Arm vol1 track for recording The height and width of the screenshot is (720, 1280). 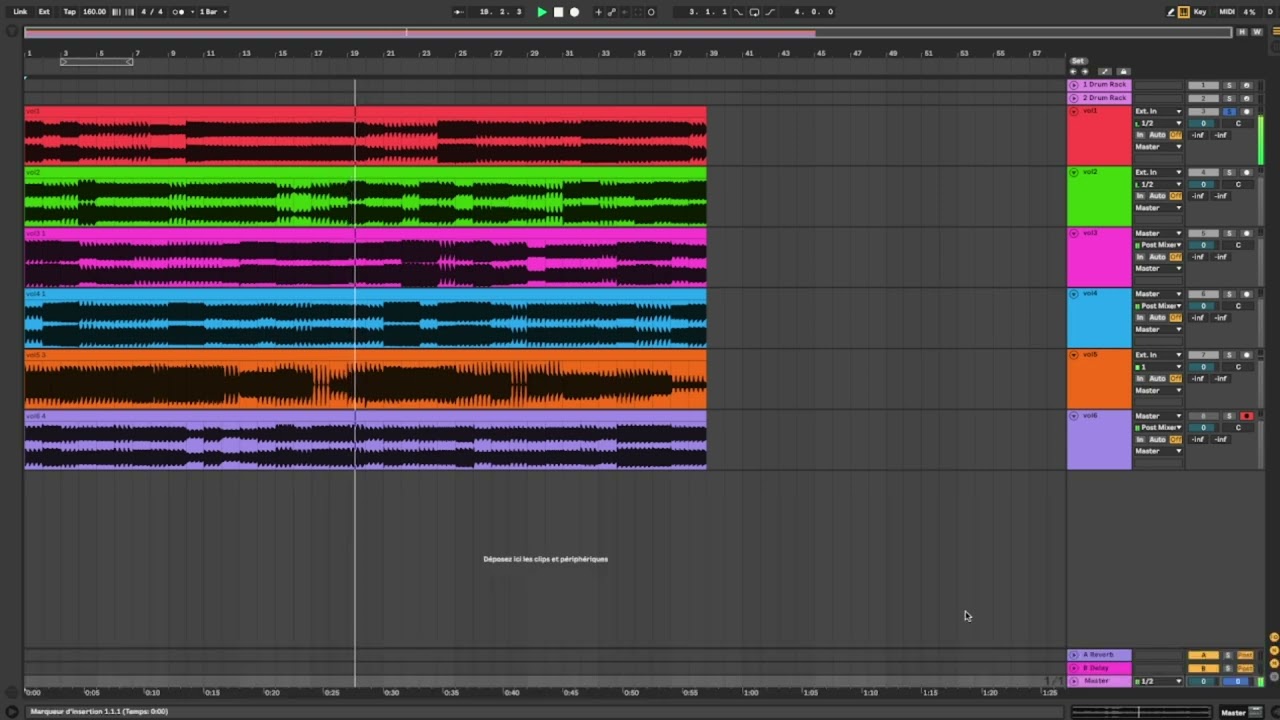coord(1246,111)
